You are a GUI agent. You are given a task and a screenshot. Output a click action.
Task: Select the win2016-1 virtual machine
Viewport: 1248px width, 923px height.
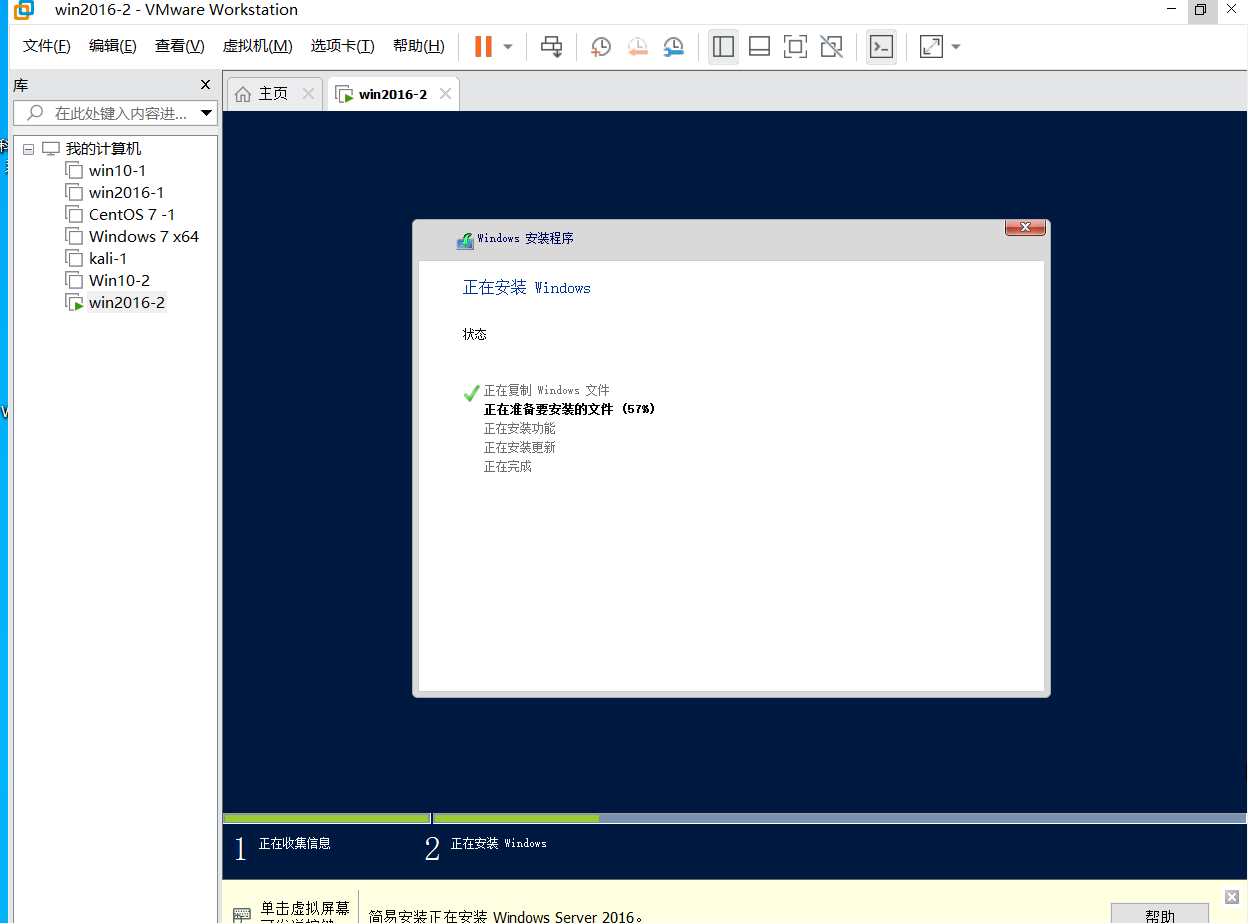(126, 193)
